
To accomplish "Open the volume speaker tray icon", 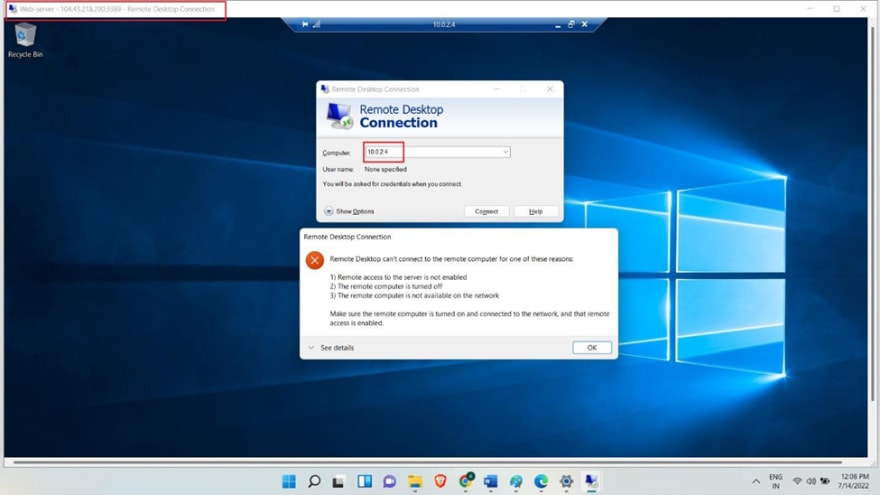I will pos(811,481).
